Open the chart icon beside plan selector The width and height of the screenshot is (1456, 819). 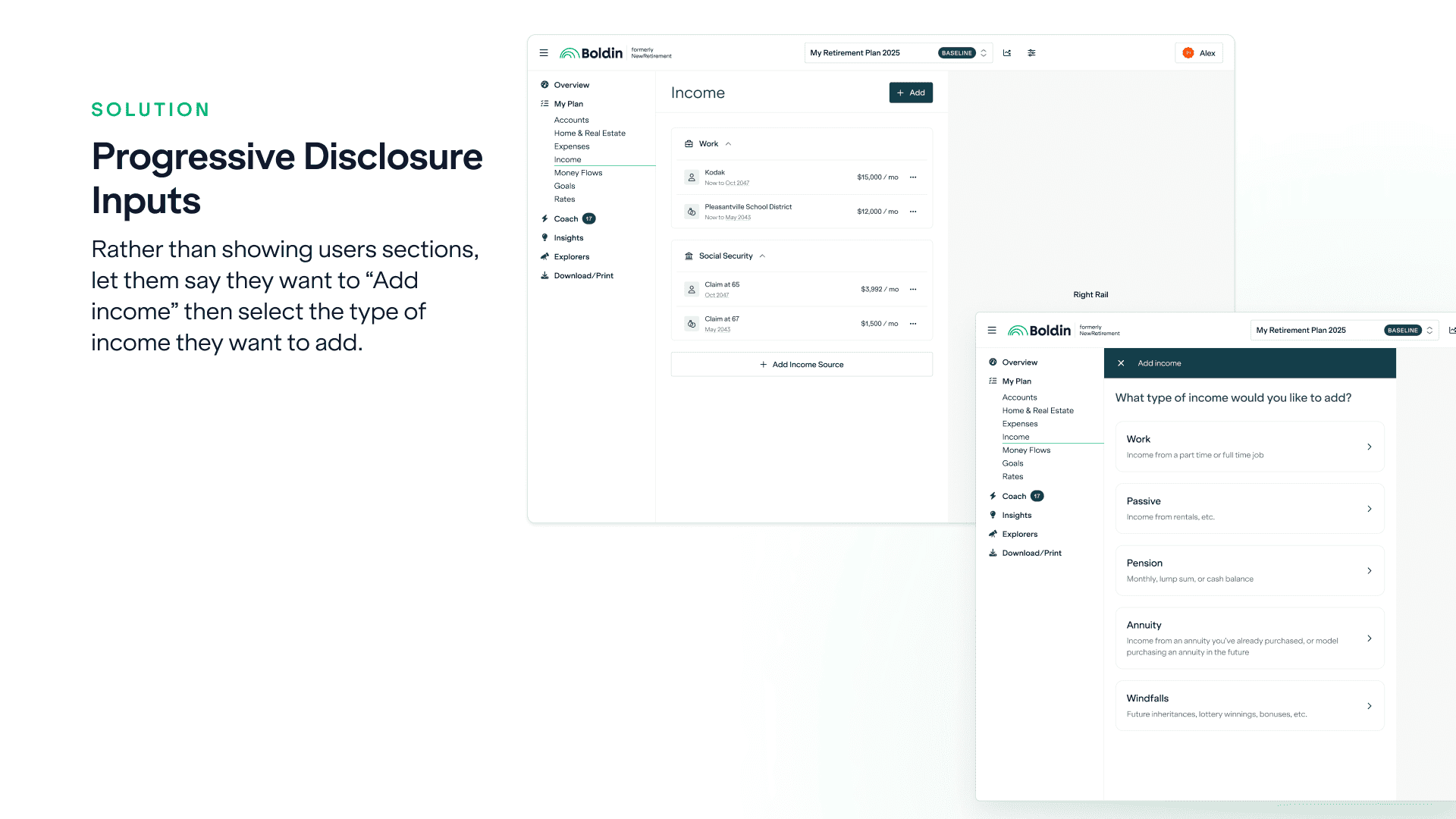coord(1007,53)
